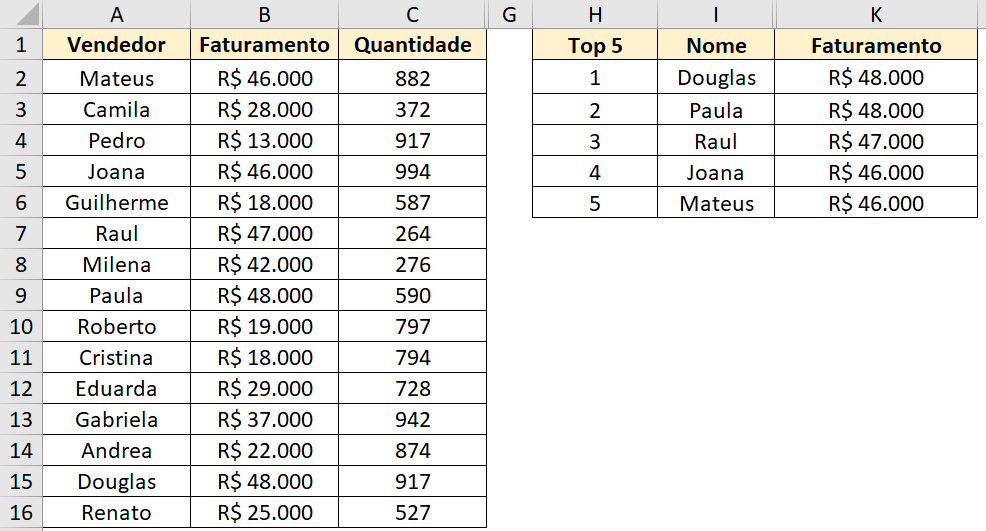Click rank 5 in the Top 5 column
Viewport: 986px width, 531px height.
pyautogui.click(x=595, y=204)
